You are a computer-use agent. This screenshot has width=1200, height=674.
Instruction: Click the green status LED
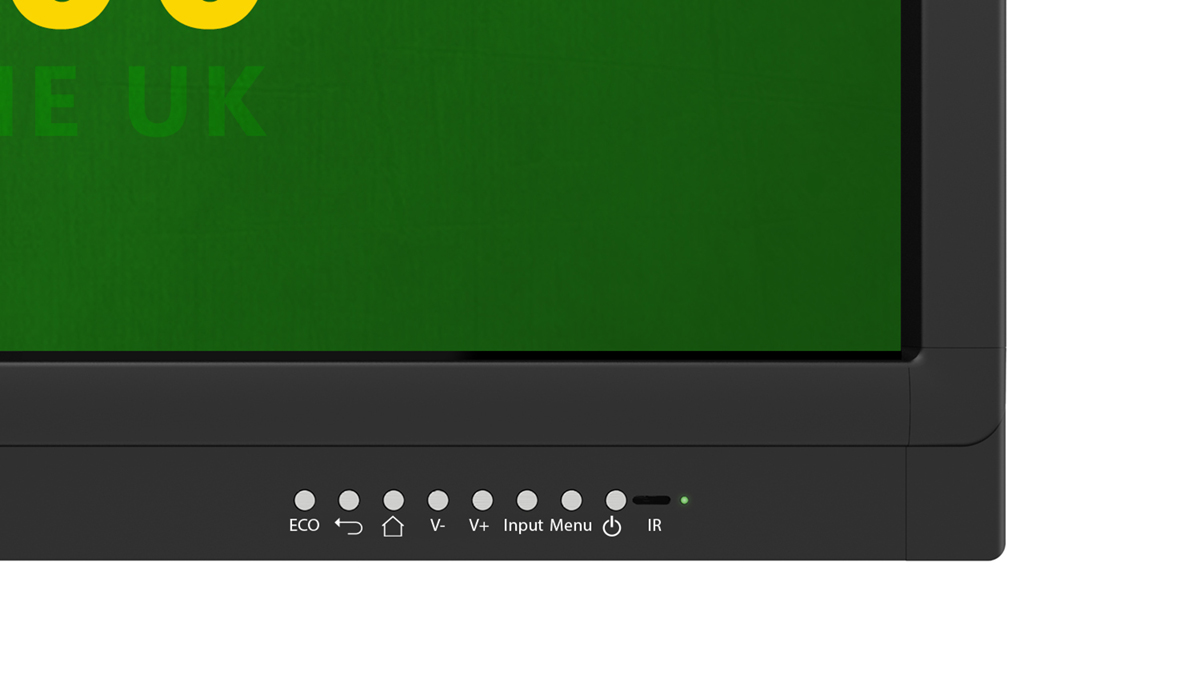pos(685,500)
